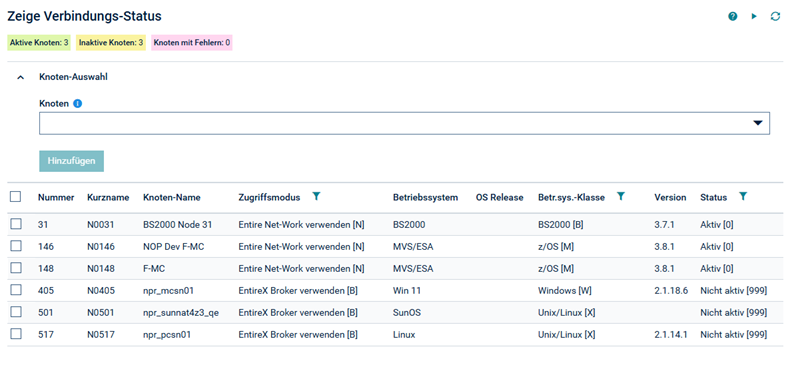Sort by the Knoten-Name column header

(172, 197)
